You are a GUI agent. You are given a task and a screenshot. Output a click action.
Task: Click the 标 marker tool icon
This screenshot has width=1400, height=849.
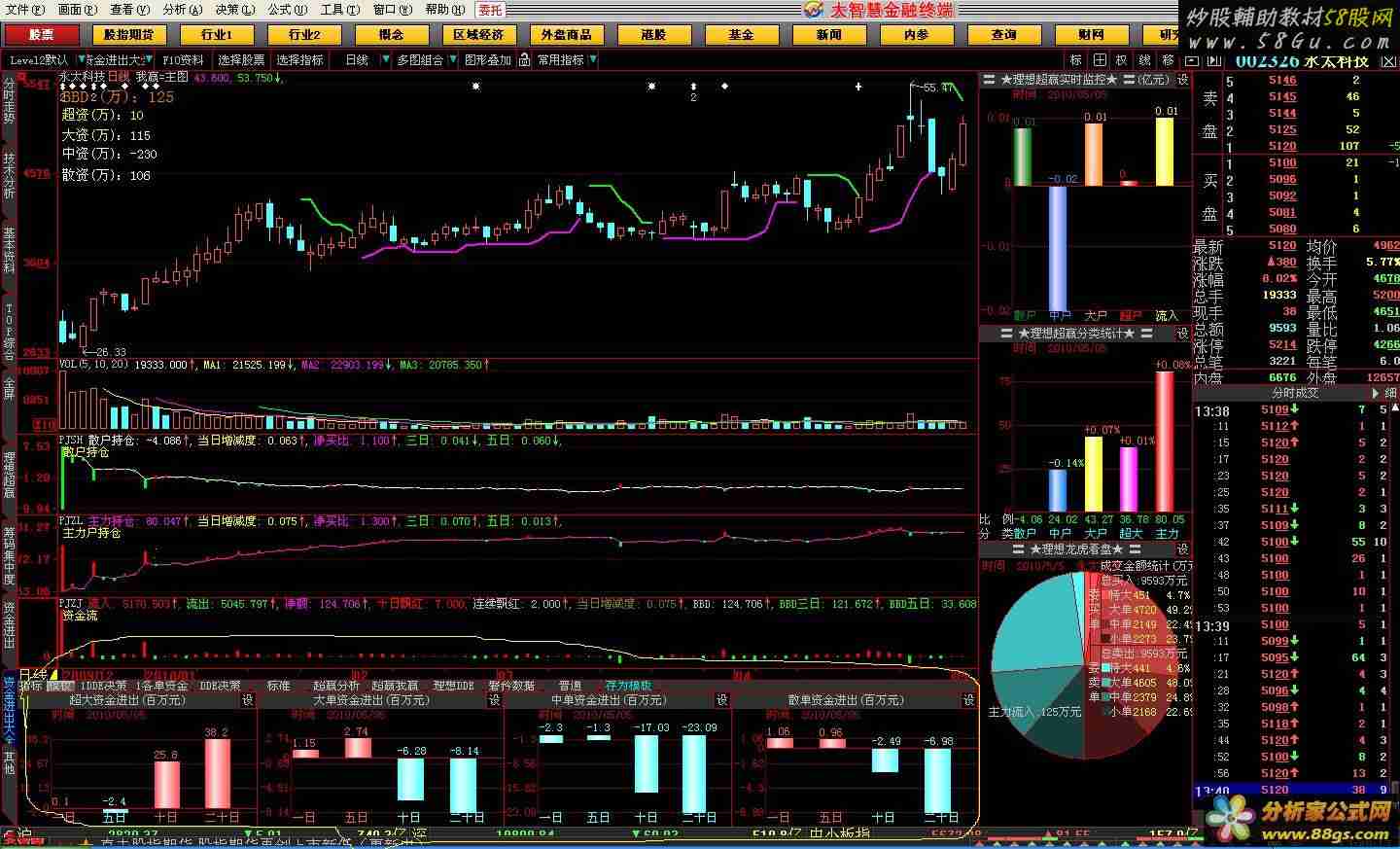(1076, 60)
